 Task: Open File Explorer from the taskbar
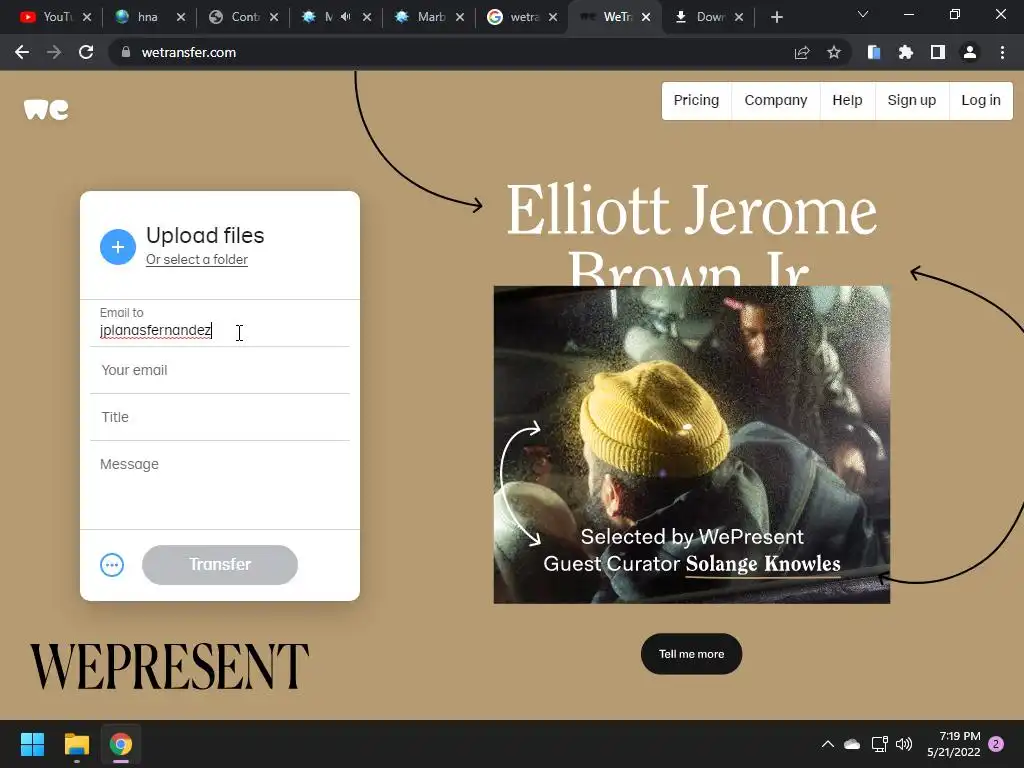coord(76,744)
